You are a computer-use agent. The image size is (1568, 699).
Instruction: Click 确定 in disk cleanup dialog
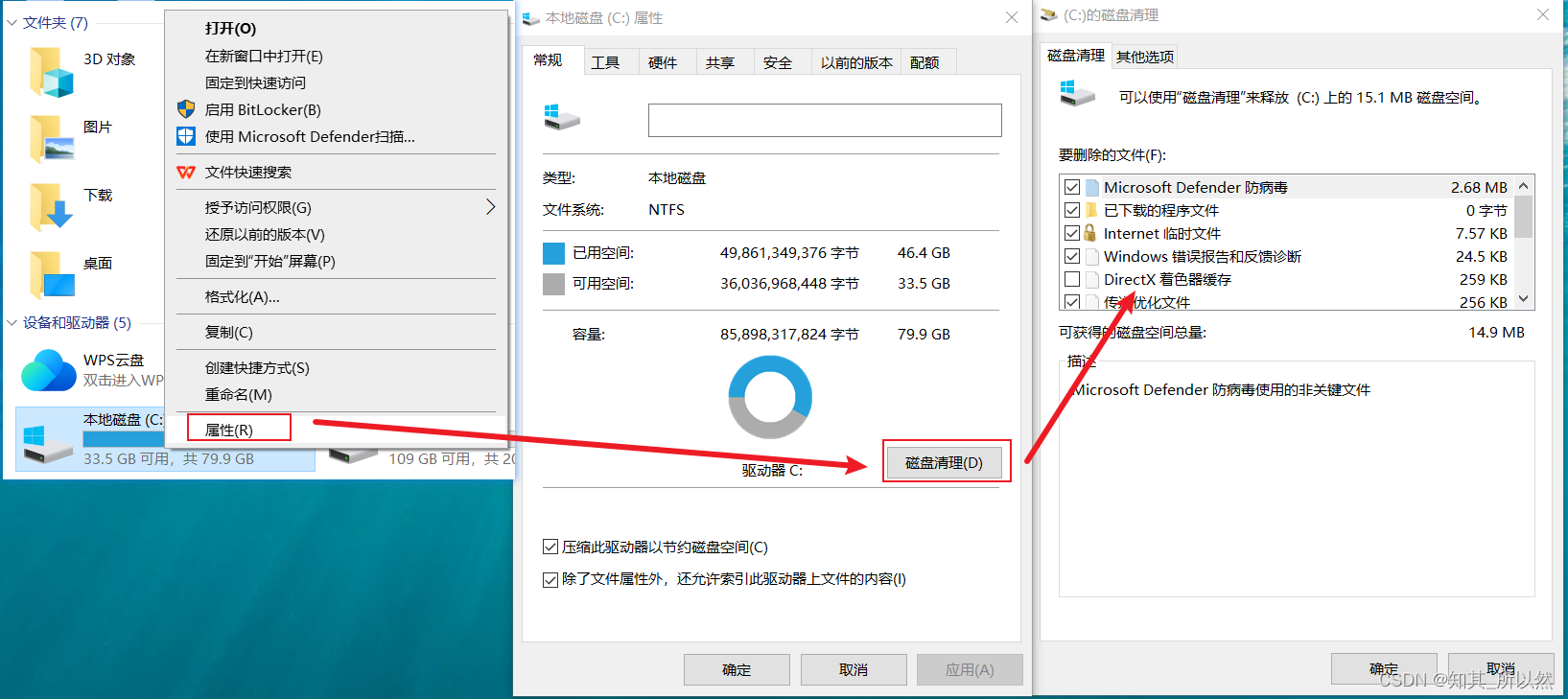(1384, 668)
